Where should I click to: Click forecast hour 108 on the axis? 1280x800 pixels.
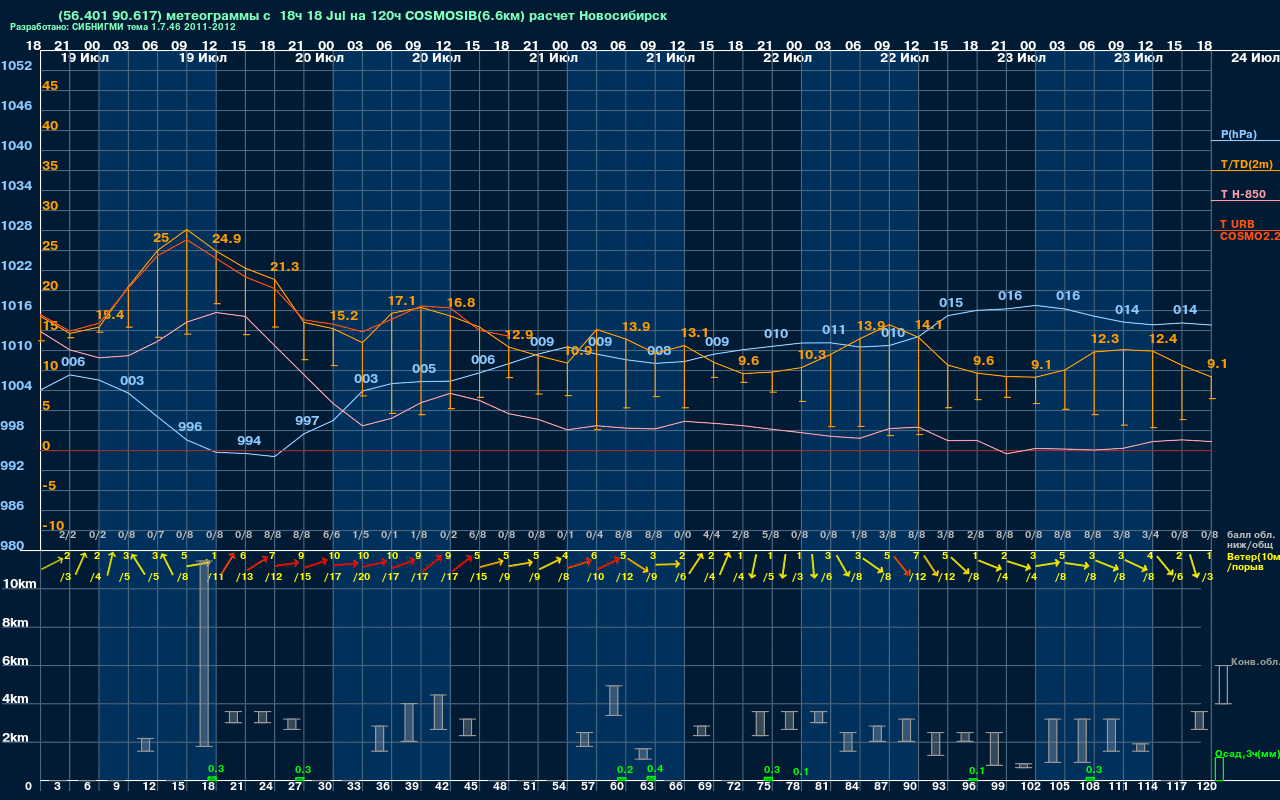pos(1089,787)
